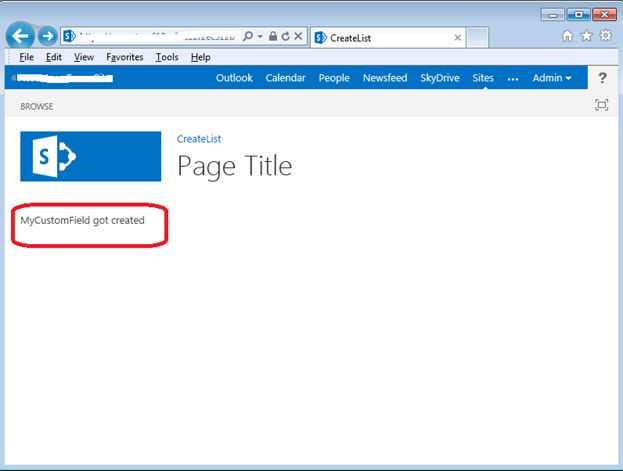Click the redacted site name link in suite bar
The height and width of the screenshot is (471, 623).
(65, 78)
